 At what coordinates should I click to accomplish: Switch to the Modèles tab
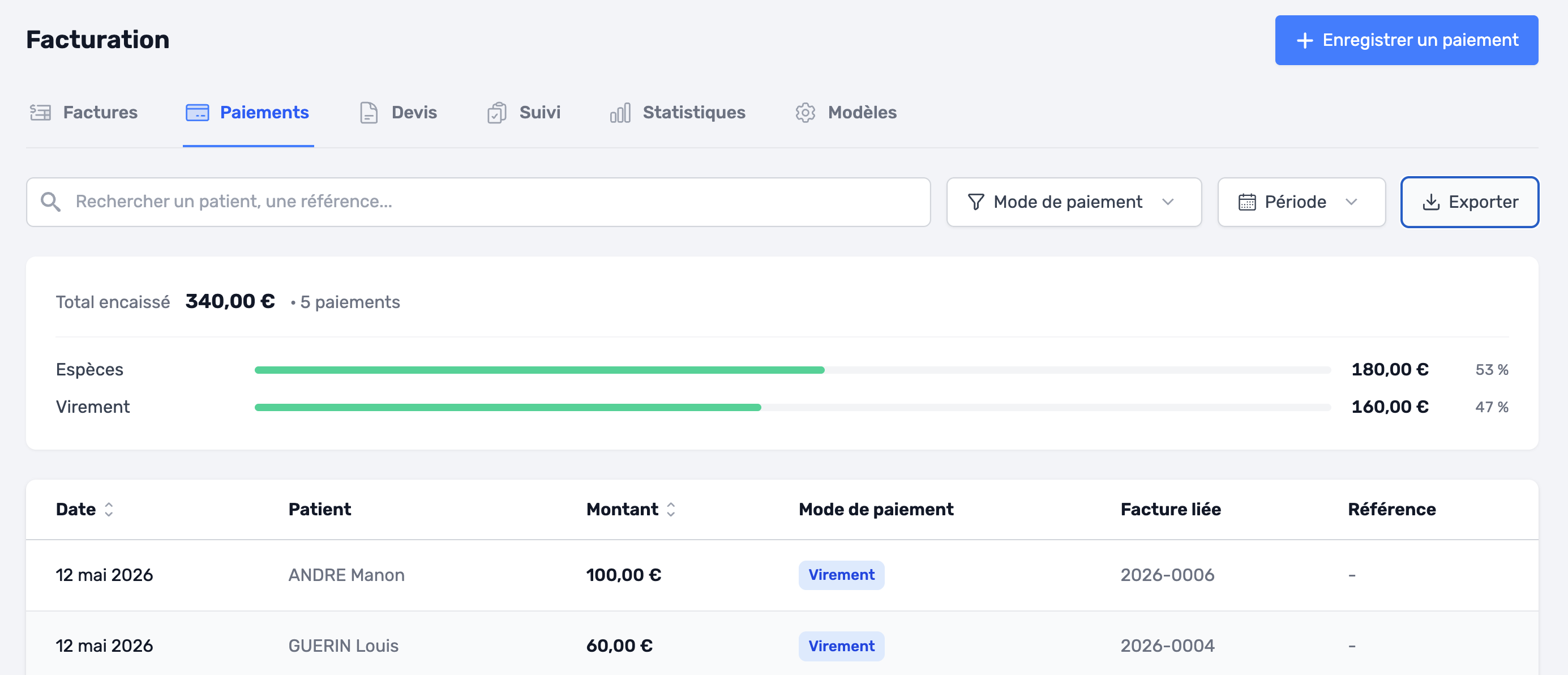coord(846,113)
